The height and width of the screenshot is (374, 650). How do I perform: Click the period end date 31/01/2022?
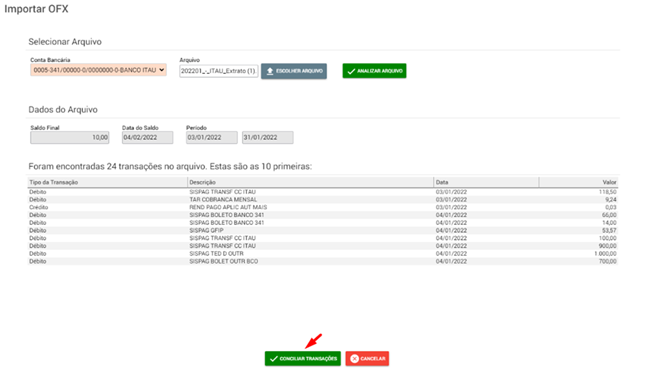267,138
